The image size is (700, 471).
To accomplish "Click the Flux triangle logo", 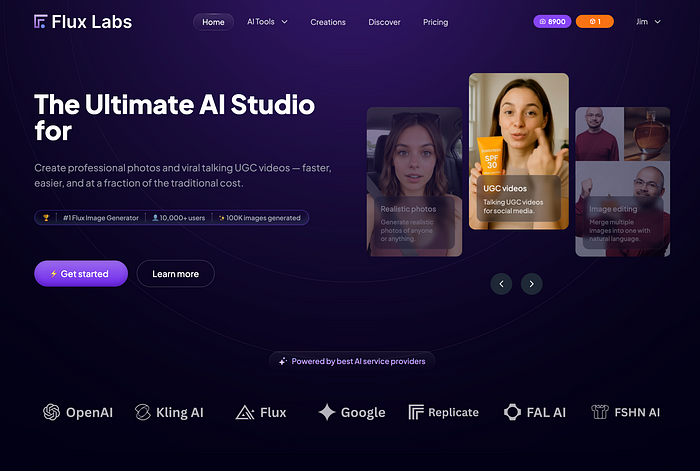I will pos(245,413).
